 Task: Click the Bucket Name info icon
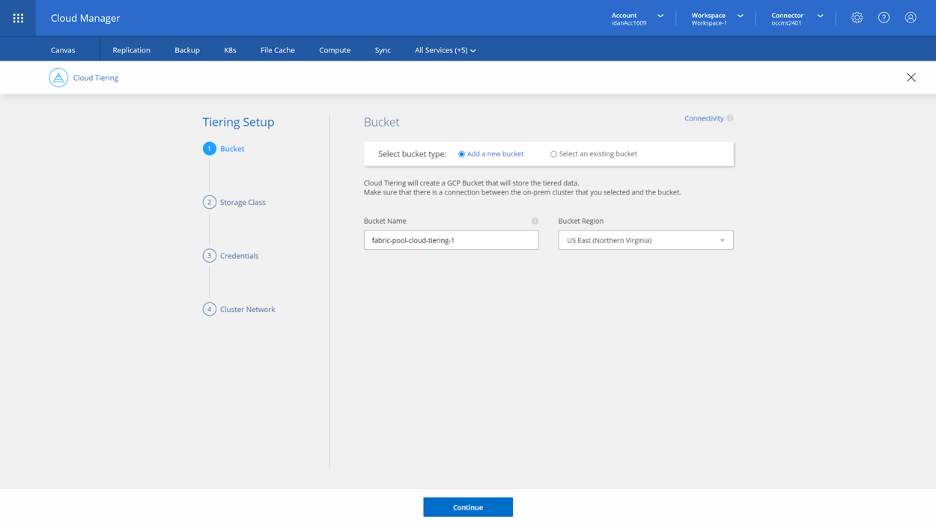click(x=535, y=221)
